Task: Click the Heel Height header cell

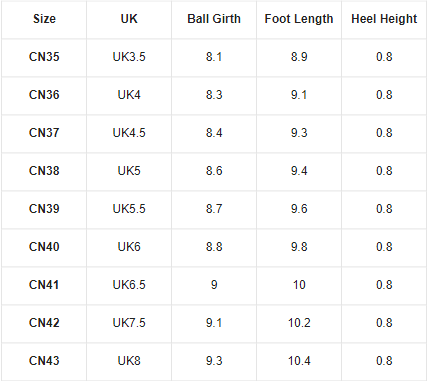Action: [384, 19]
